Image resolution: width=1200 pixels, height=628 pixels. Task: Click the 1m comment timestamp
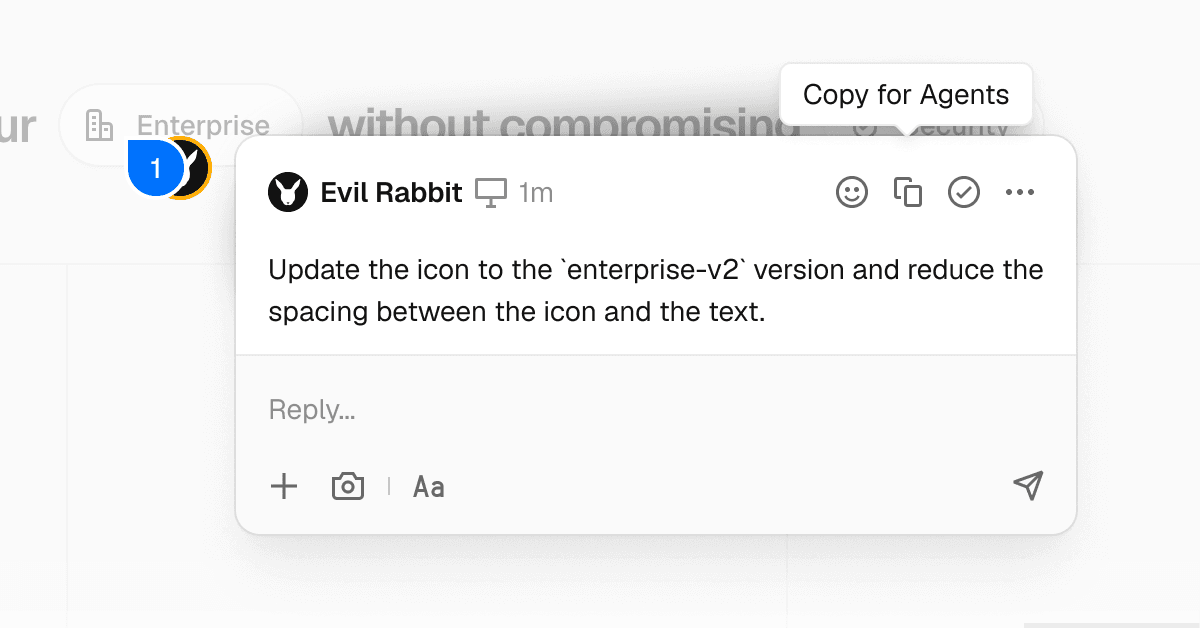pos(536,192)
